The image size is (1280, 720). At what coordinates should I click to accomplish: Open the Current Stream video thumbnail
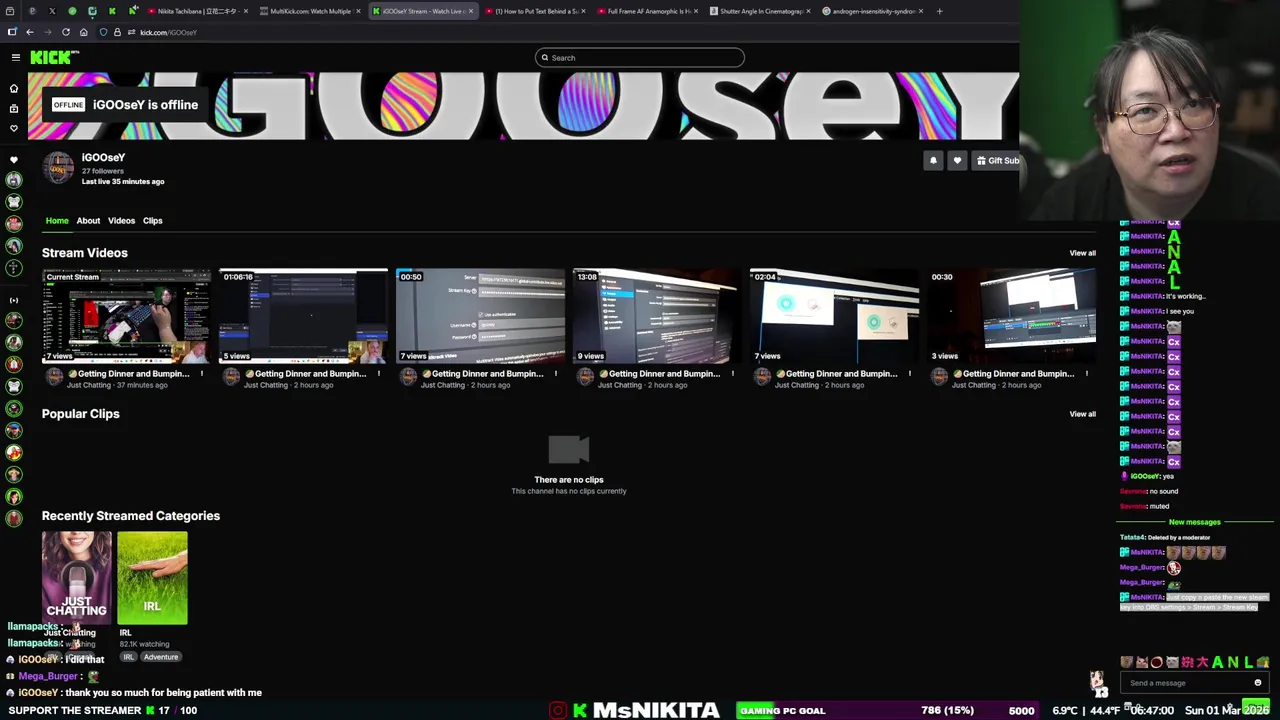126,315
